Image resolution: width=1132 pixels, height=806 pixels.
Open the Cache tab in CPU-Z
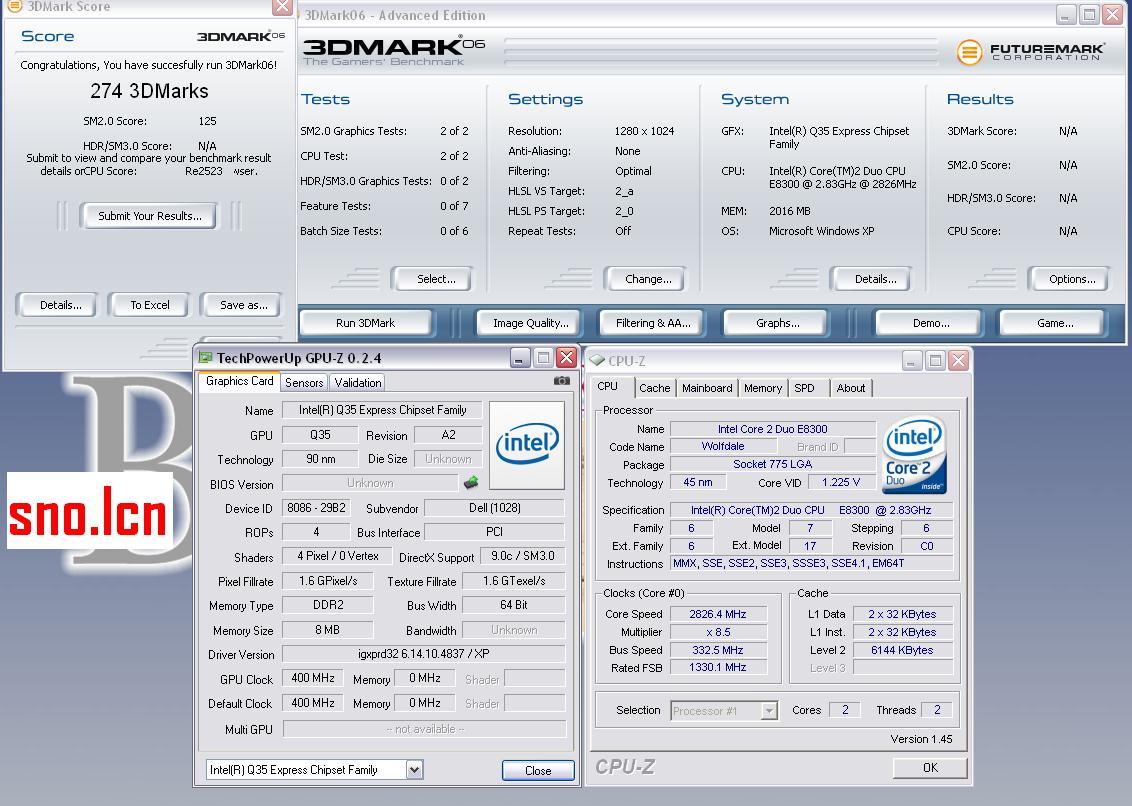pos(655,388)
